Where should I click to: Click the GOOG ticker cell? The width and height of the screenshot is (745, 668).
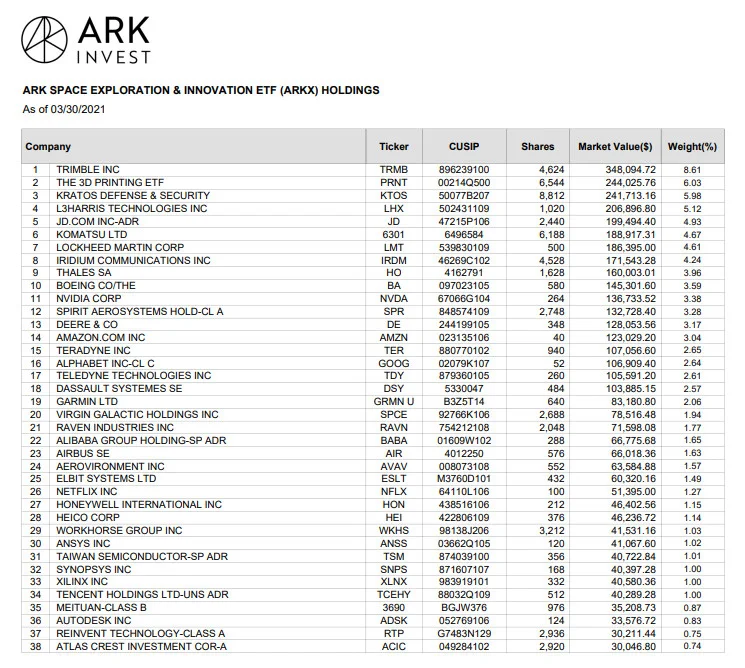click(x=393, y=363)
